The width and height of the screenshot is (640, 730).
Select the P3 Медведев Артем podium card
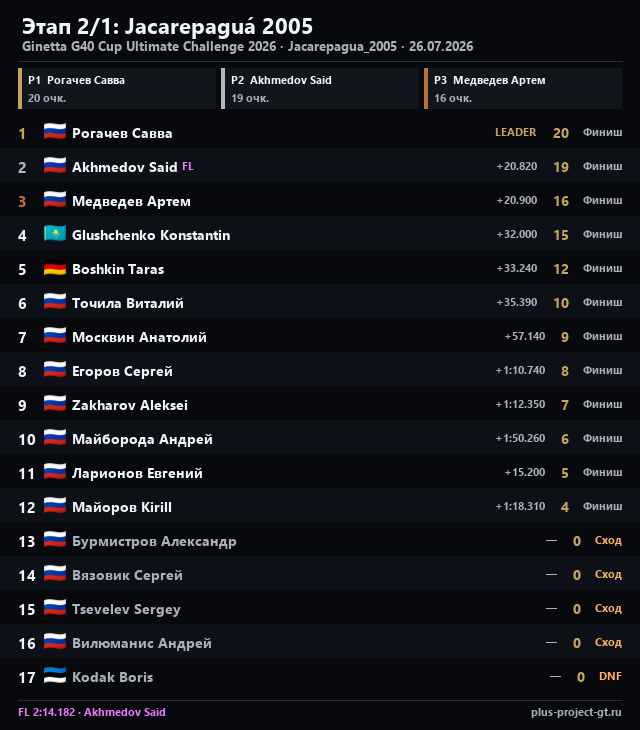(523, 88)
